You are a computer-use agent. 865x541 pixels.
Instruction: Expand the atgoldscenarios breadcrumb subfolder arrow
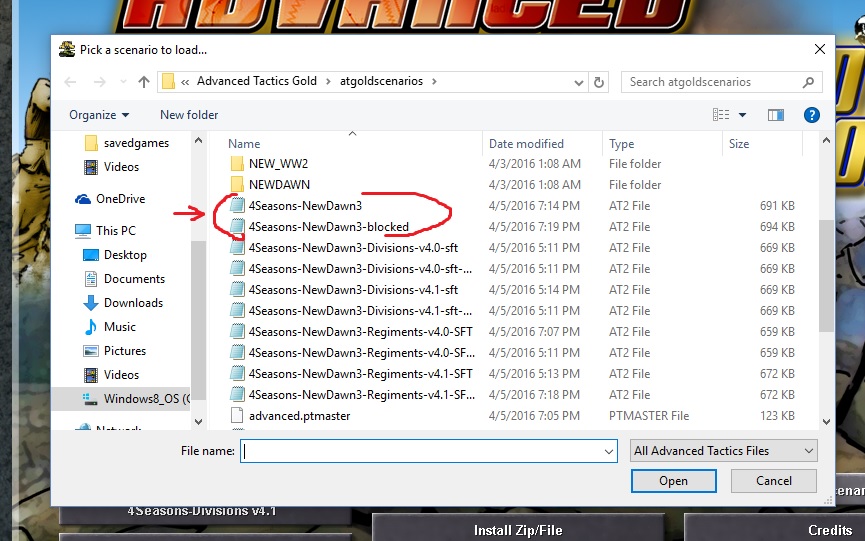[434, 82]
